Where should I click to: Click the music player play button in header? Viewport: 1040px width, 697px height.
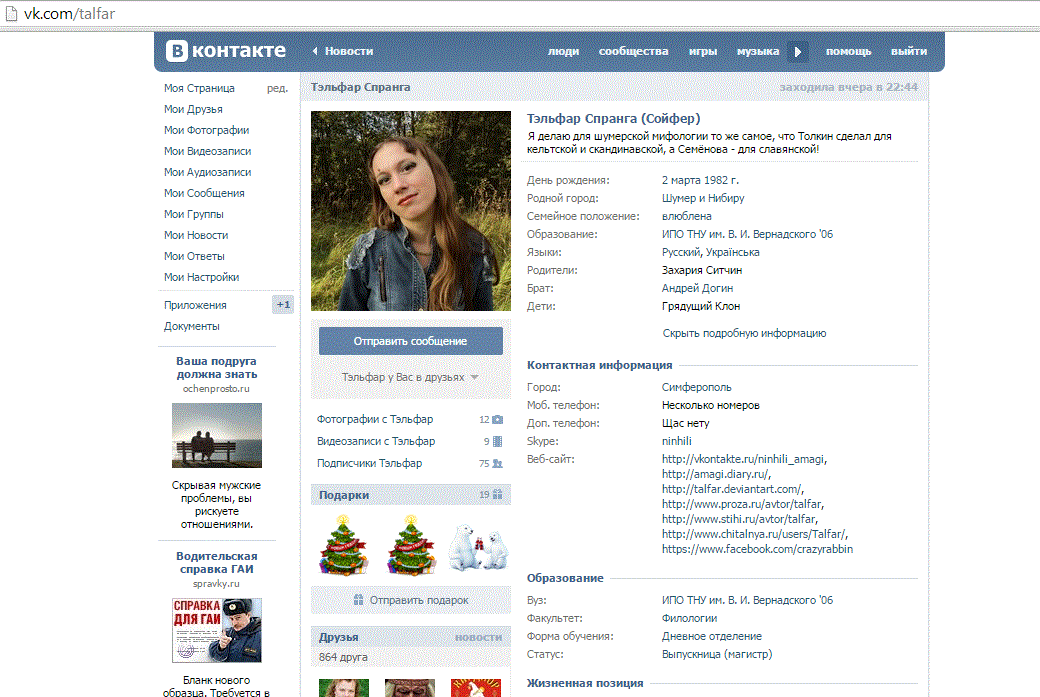click(798, 51)
